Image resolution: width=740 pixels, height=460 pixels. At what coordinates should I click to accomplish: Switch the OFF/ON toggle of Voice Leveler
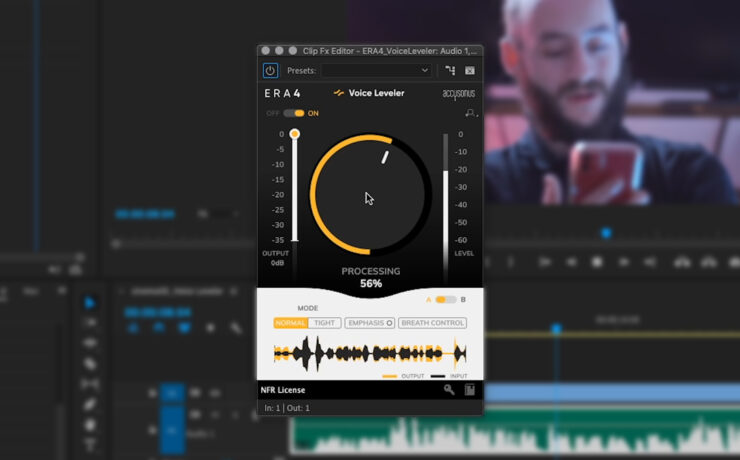click(x=294, y=113)
